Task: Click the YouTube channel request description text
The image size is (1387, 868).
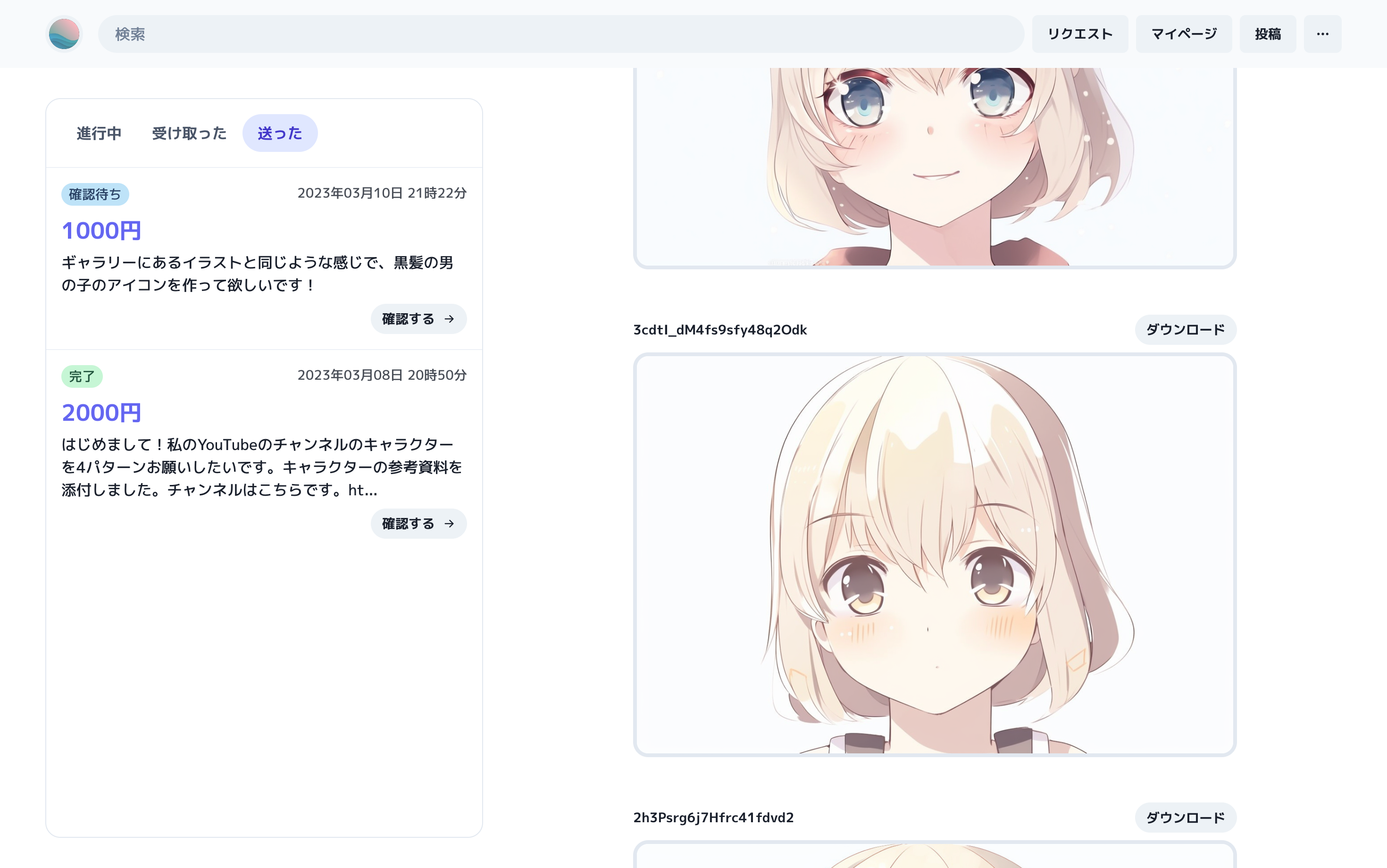Action: pos(261,467)
